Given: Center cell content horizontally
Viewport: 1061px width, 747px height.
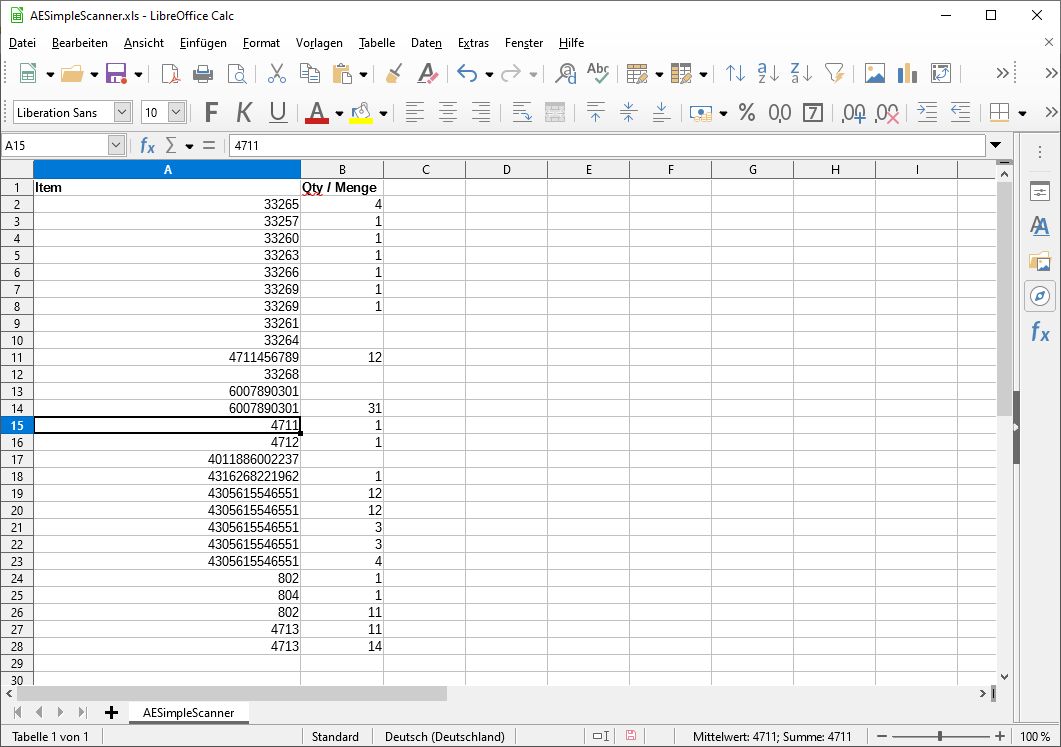Looking at the screenshot, I should pyautogui.click(x=448, y=112).
